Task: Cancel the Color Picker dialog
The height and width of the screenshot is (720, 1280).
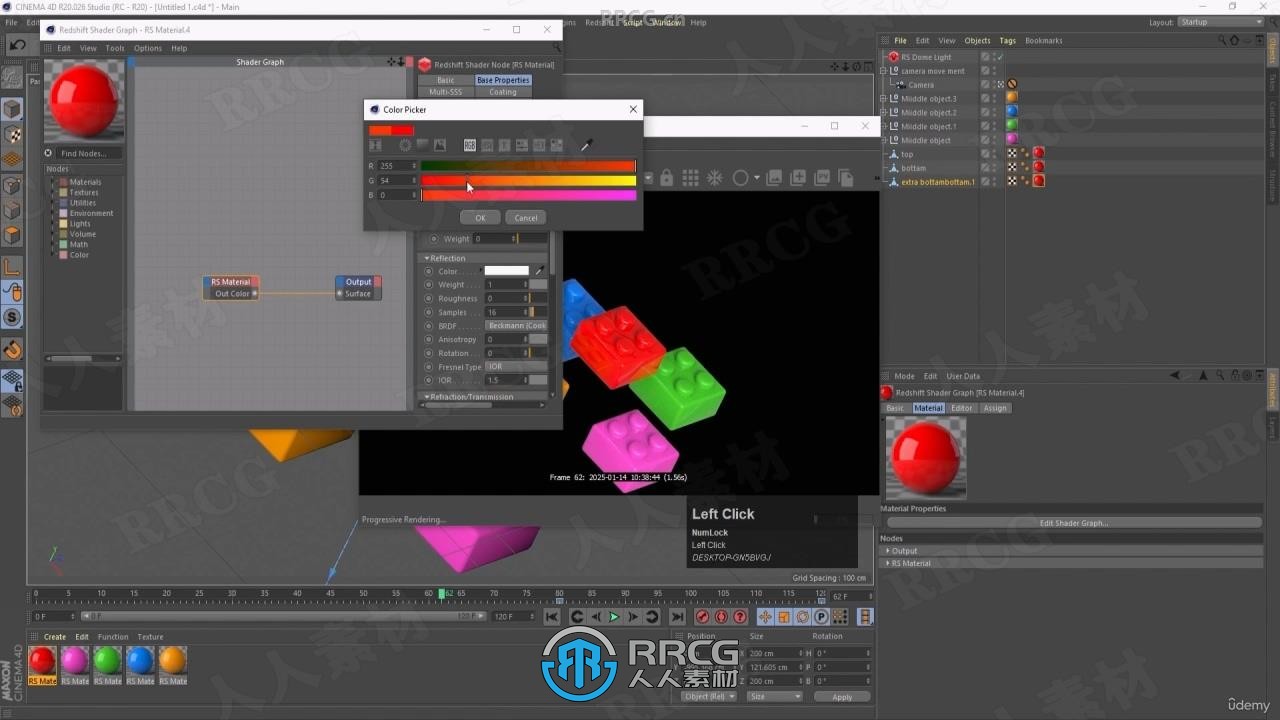Action: pos(526,217)
